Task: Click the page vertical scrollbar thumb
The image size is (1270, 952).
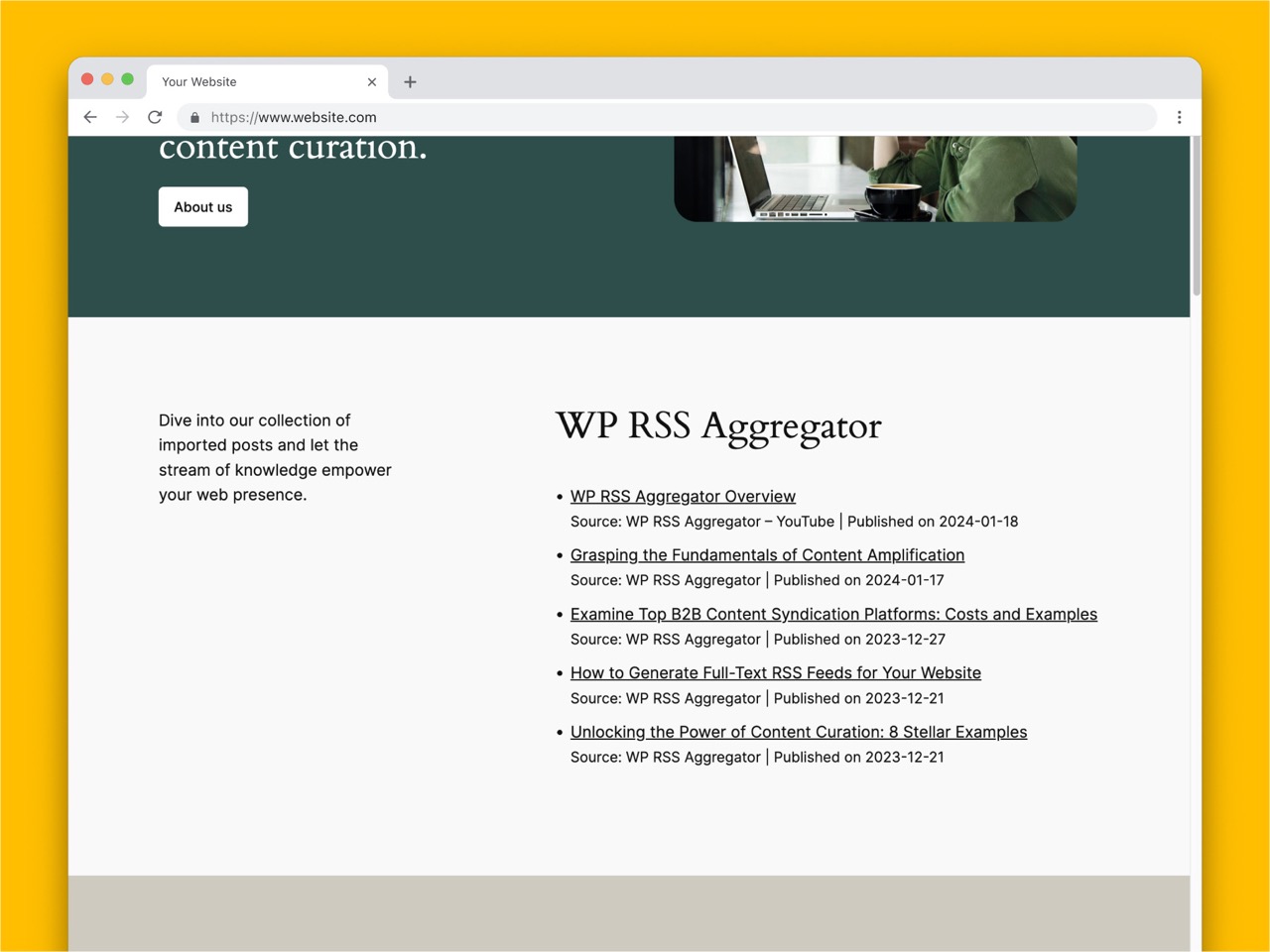Action: point(1196,216)
